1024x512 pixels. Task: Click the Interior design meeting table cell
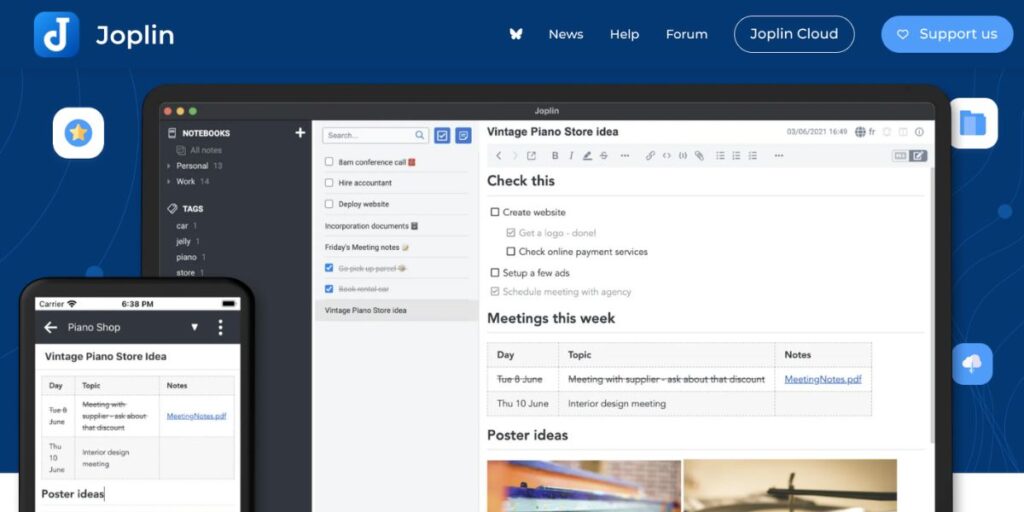(666, 404)
